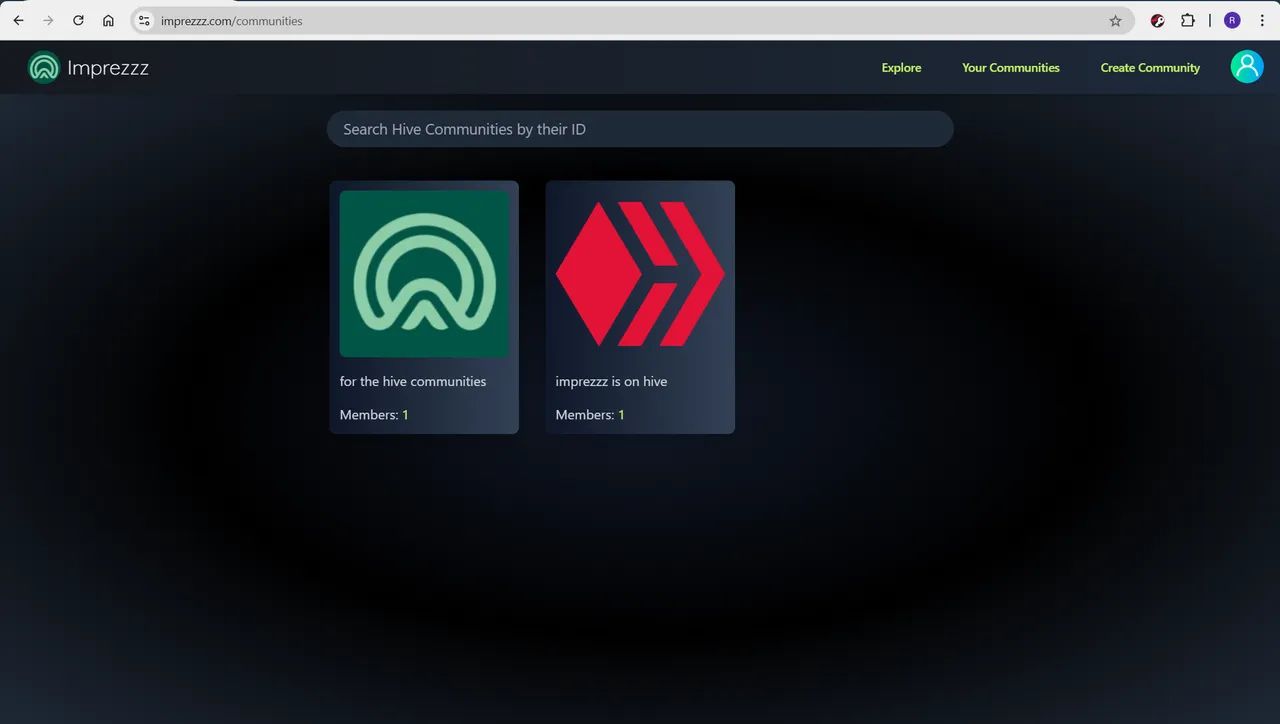
Task: Go back using the browser back arrow
Action: coord(18,20)
